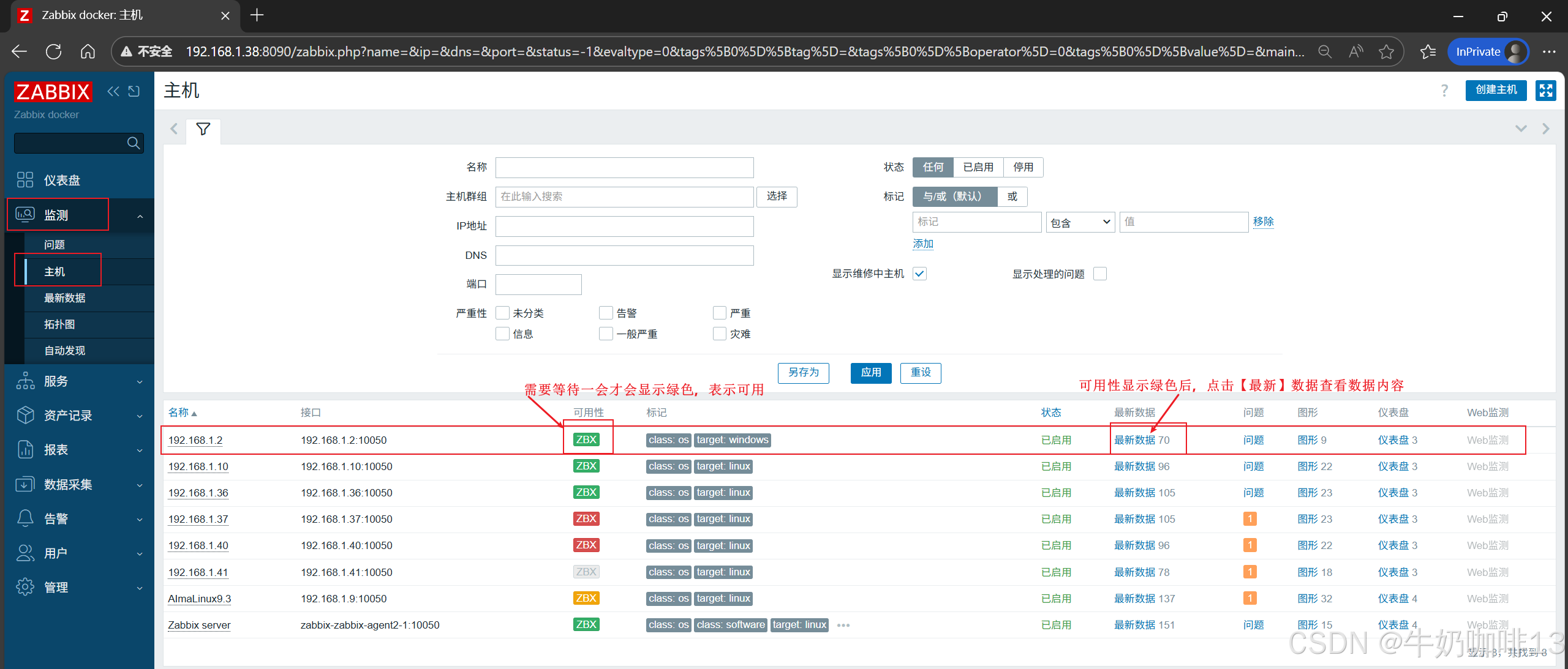Click the 应用 apply button

pos(870,372)
